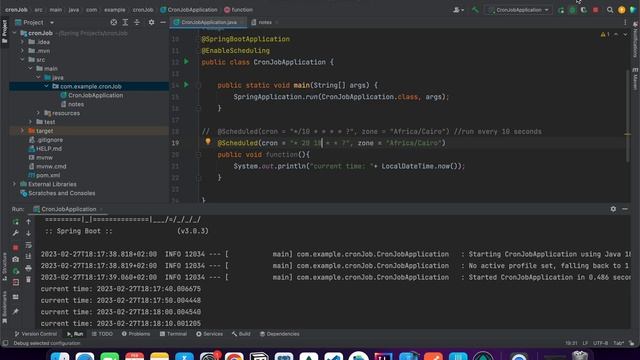The height and width of the screenshot is (360, 640).
Task: Hide the Project panel with minus icon
Action: [163, 22]
